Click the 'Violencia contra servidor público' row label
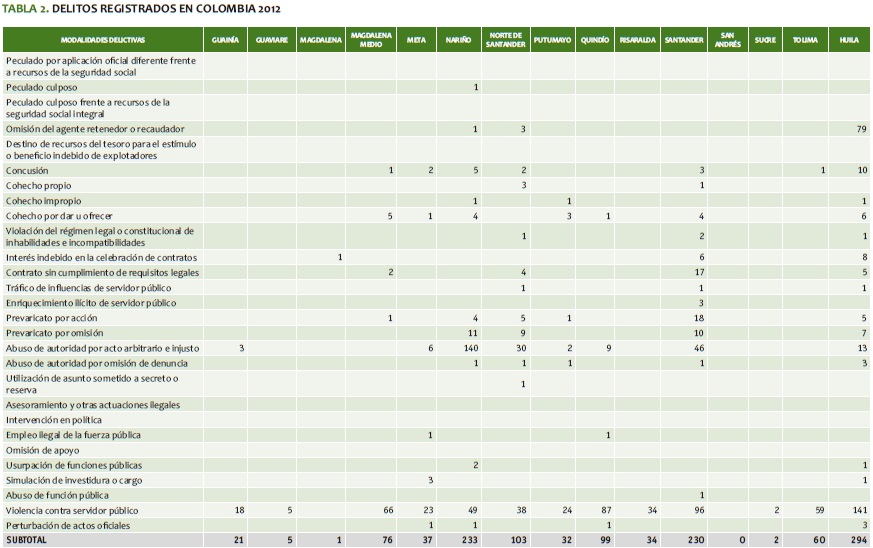The width and height of the screenshot is (873, 548). [x=72, y=510]
